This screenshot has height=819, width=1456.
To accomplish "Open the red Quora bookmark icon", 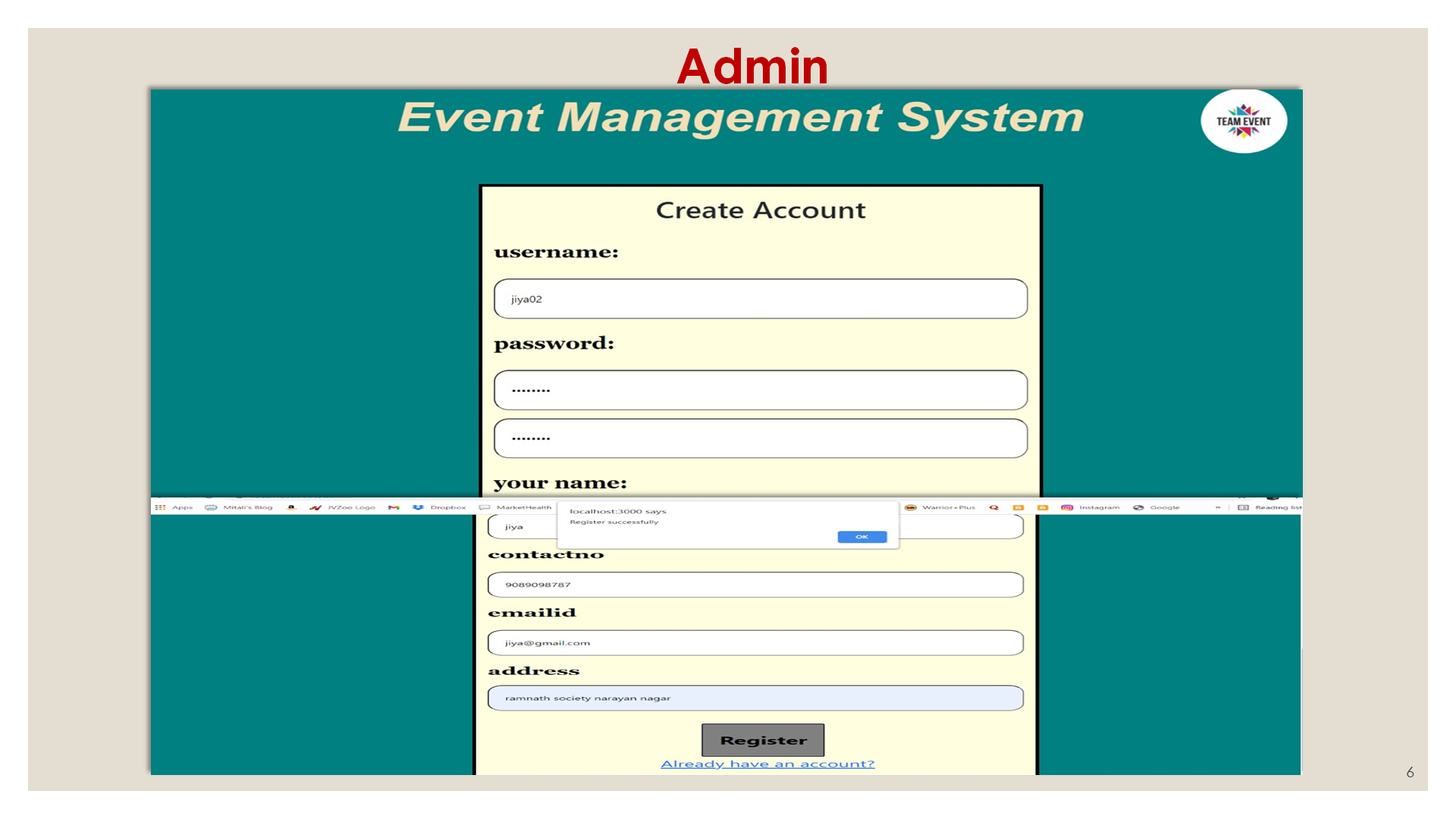I will click(993, 507).
